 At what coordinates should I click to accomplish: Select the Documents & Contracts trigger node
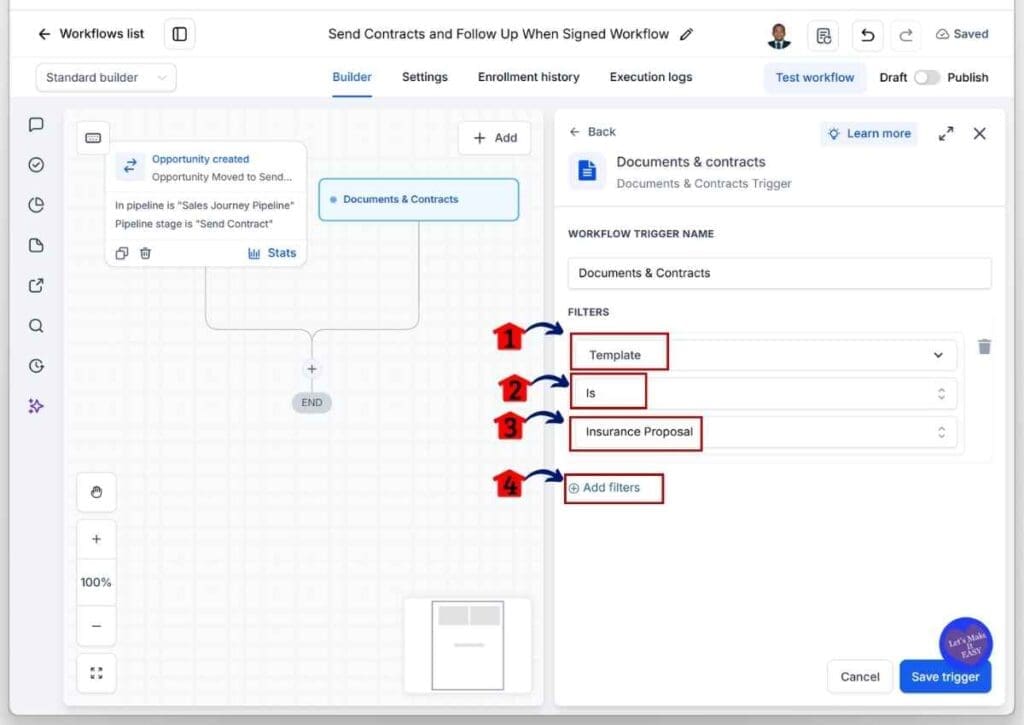pyautogui.click(x=419, y=199)
